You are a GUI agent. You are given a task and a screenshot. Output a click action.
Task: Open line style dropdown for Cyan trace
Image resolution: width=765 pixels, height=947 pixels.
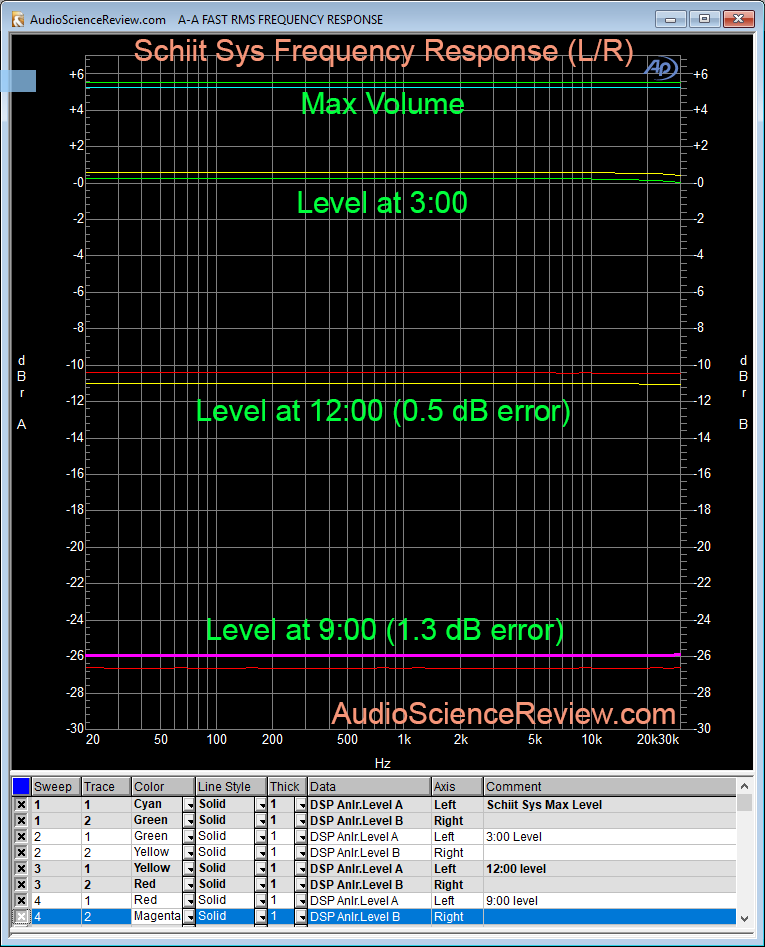(261, 804)
